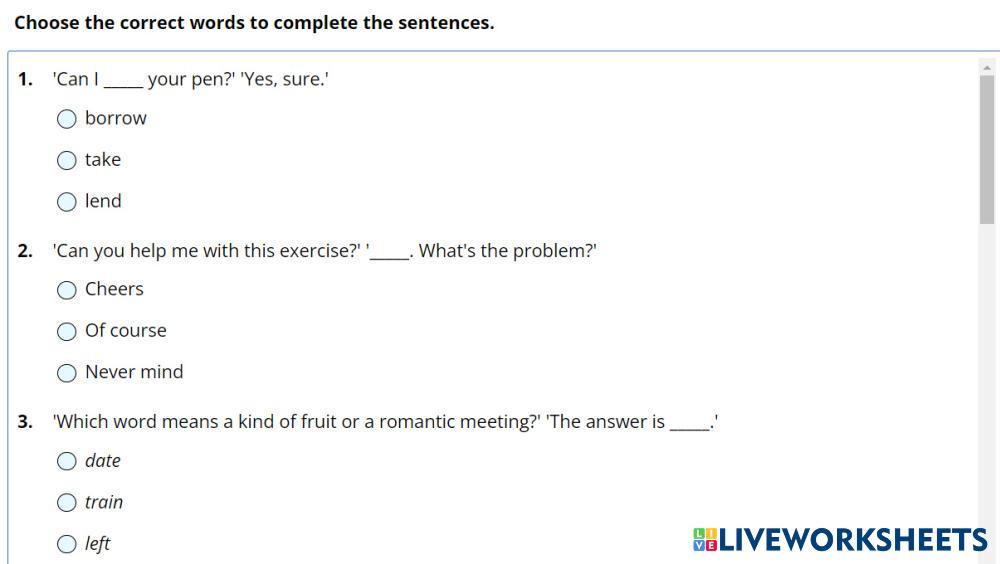Image resolution: width=1000 pixels, height=564 pixels.
Task: Choose 'take' for question 1
Action: click(67, 160)
